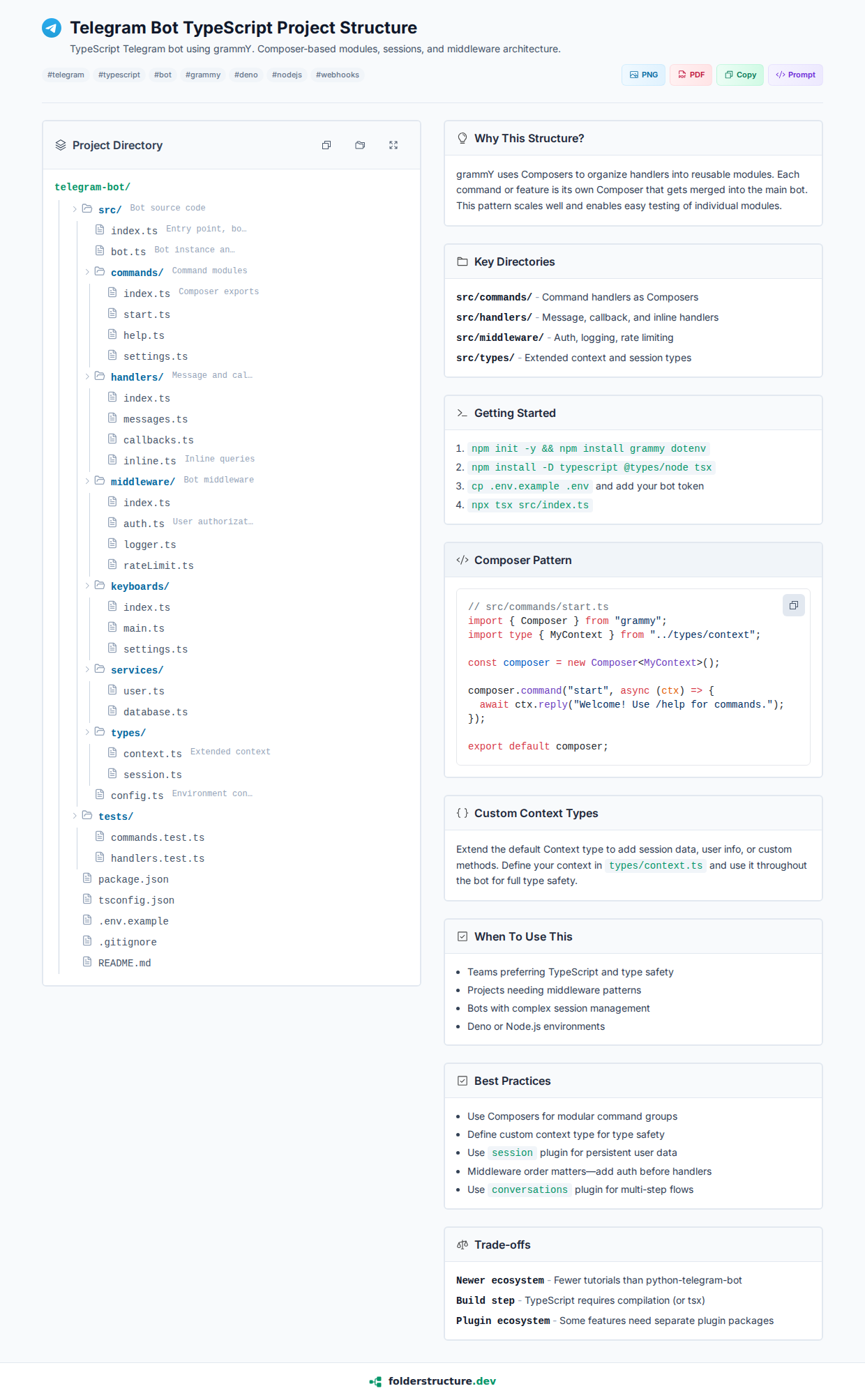Collapse the src/ folder chevron
865x1400 pixels.
[75, 209]
